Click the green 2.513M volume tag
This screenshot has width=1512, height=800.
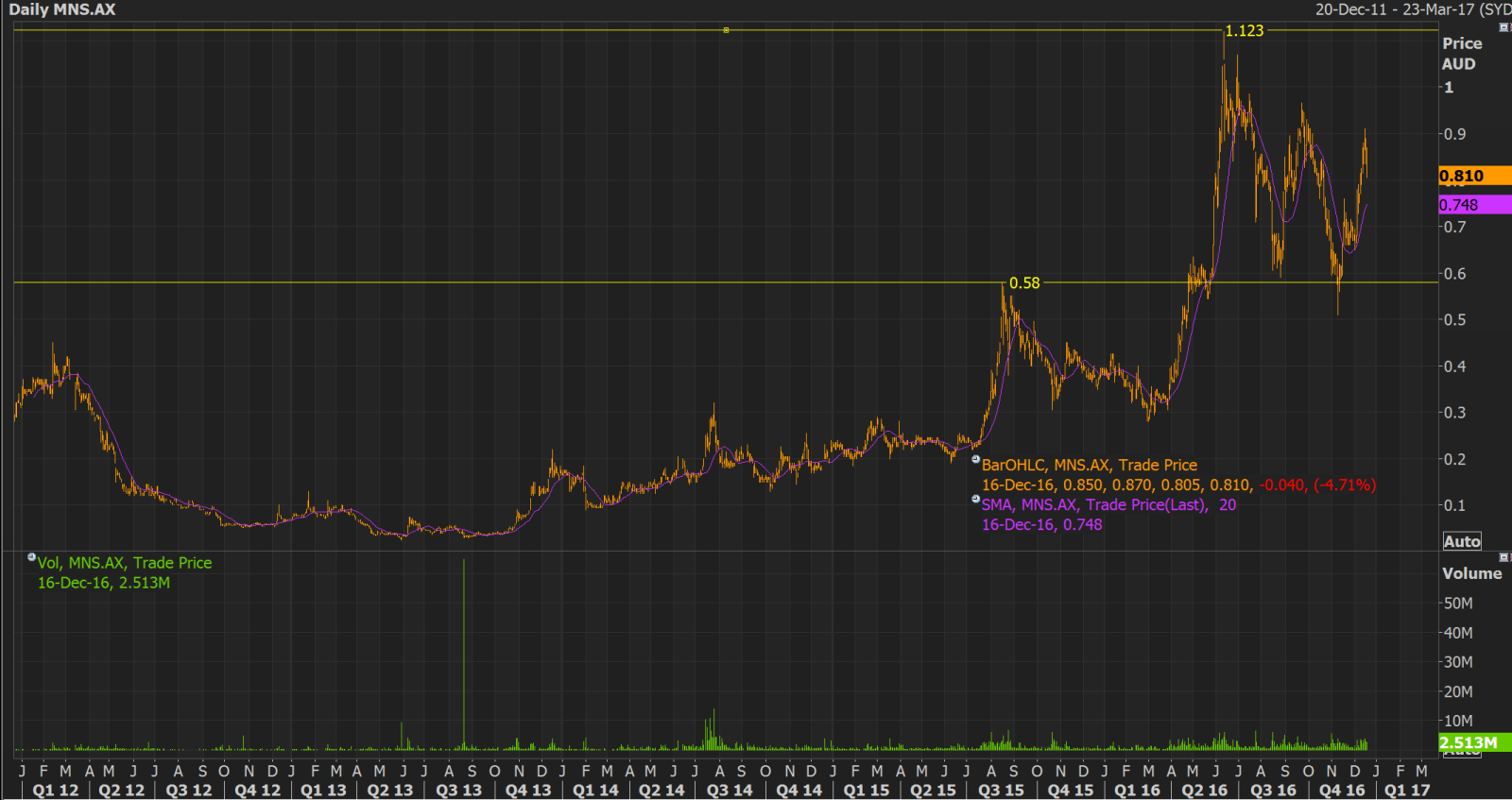[x=1475, y=742]
